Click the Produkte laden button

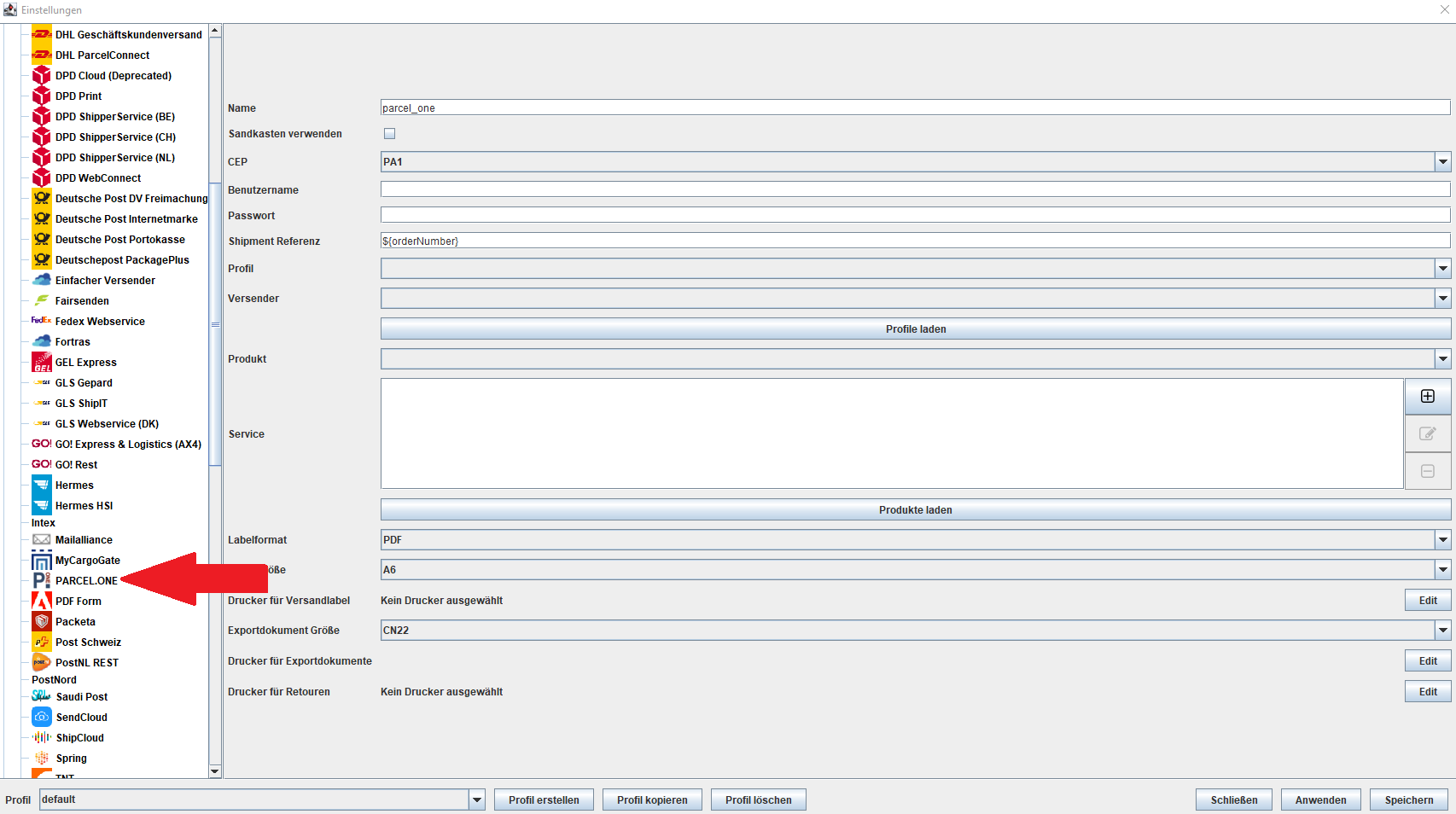click(916, 510)
